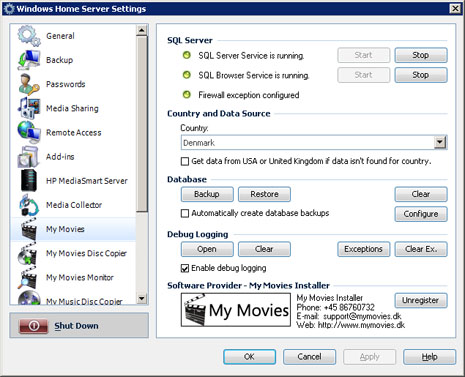
Task: Click the HP MediaSmart Server tower icon
Action: click(29, 181)
